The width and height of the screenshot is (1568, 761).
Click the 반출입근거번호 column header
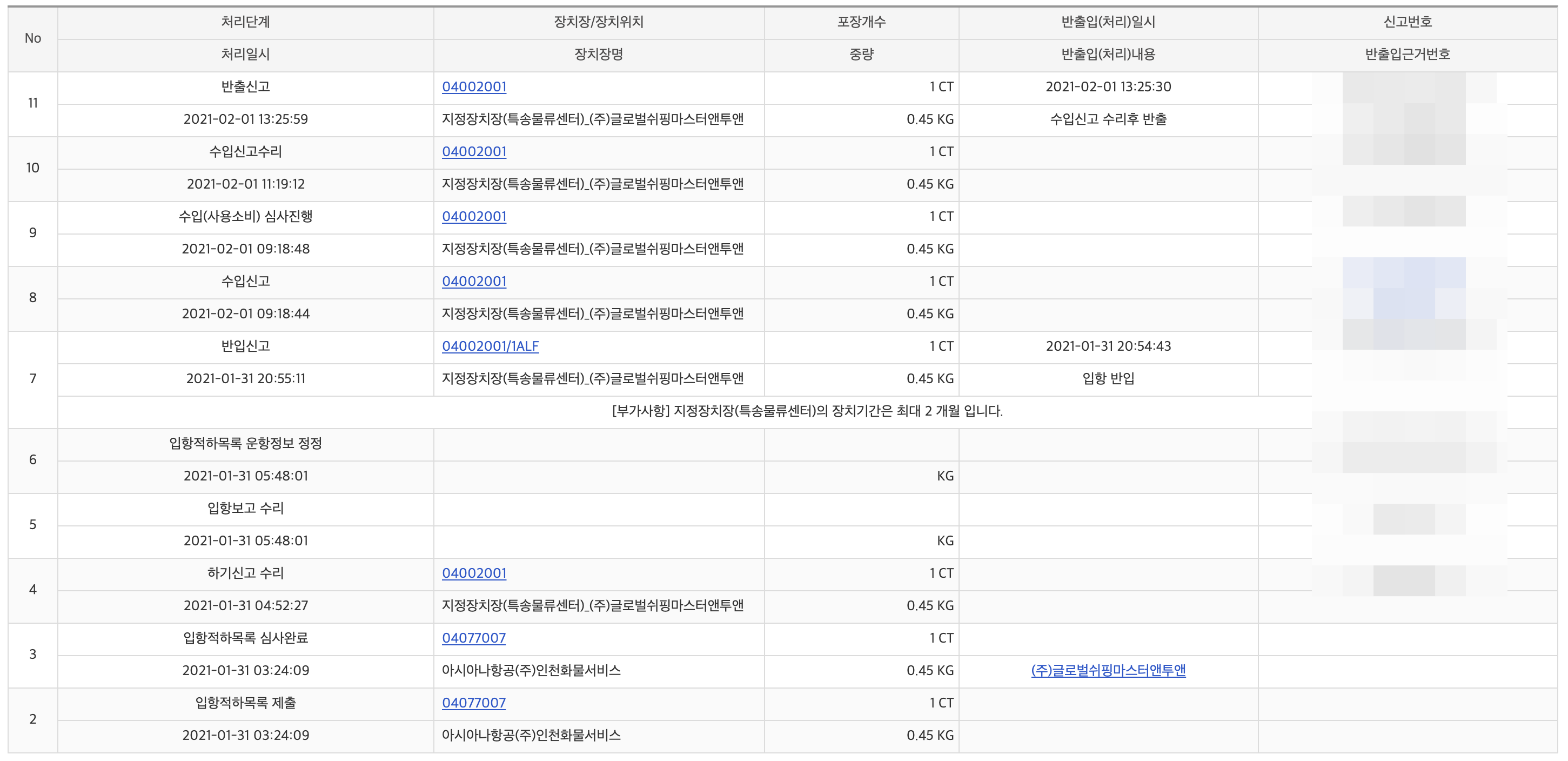1408,54
